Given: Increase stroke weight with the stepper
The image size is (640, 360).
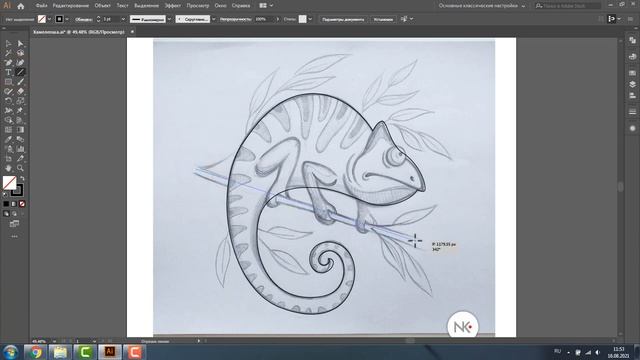Looking at the screenshot, I should click(x=98, y=17).
